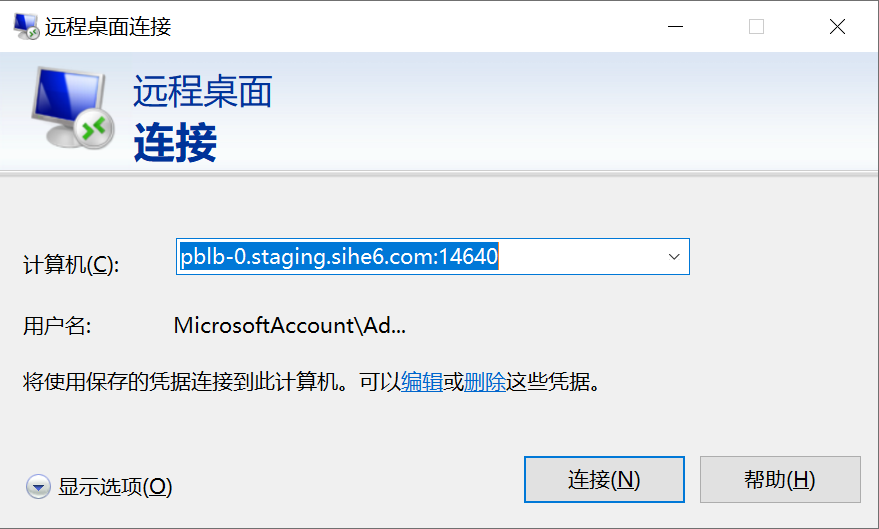Click the 用户名: label
The height and width of the screenshot is (529, 879).
pos(57,326)
